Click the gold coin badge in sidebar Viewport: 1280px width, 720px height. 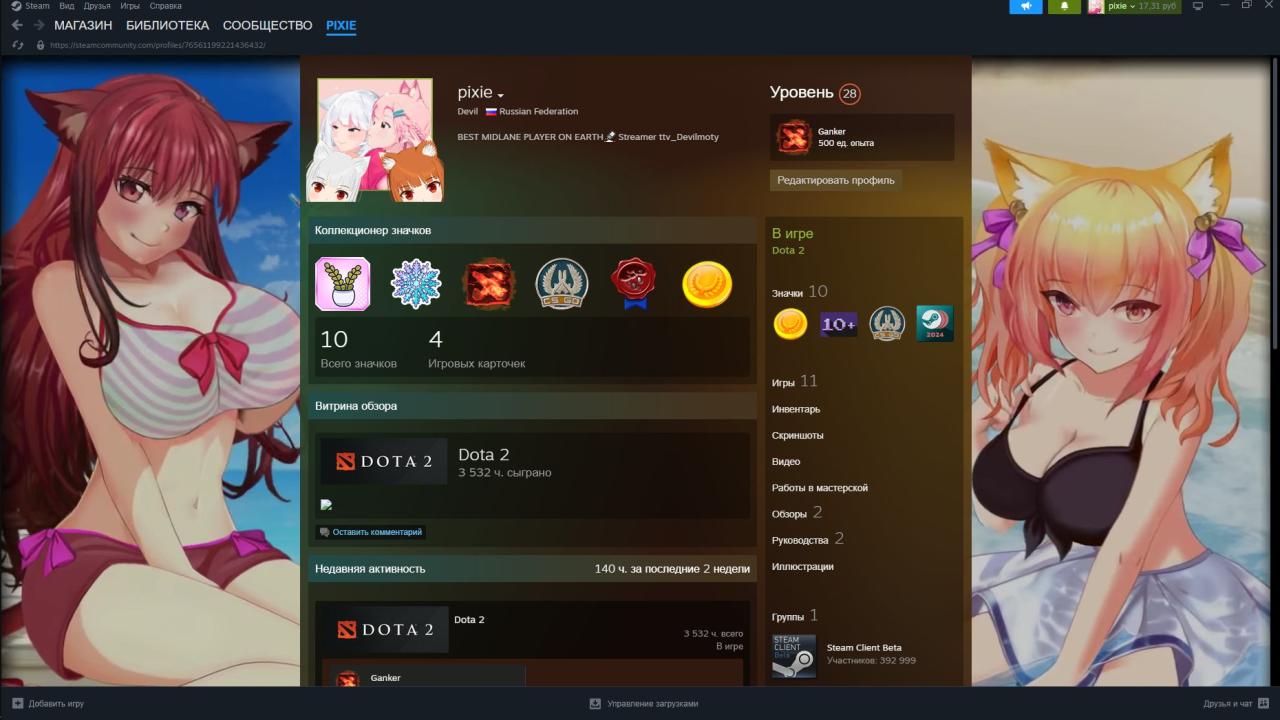(790, 324)
